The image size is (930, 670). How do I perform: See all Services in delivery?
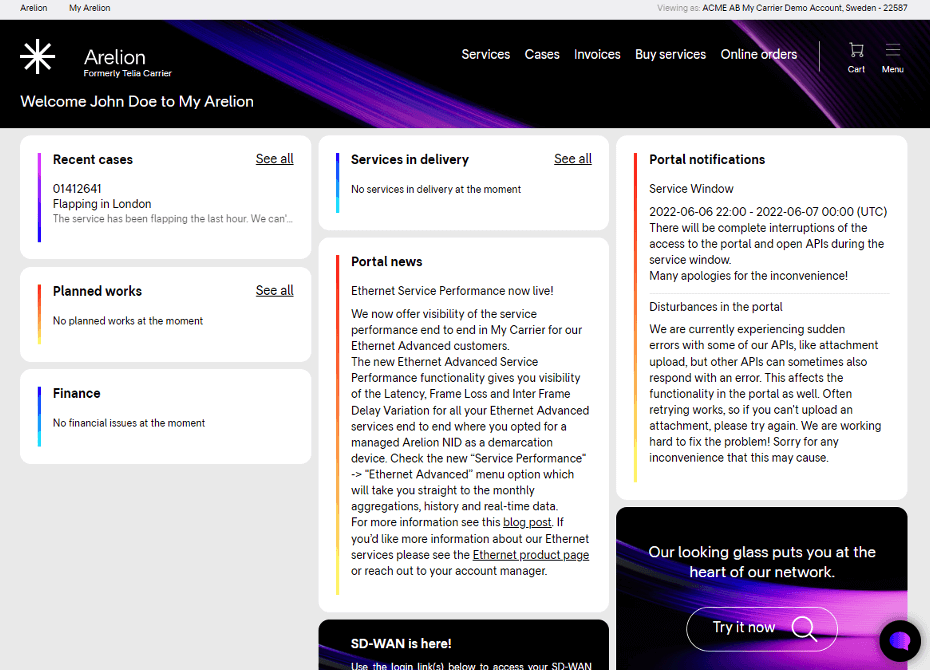coord(573,159)
